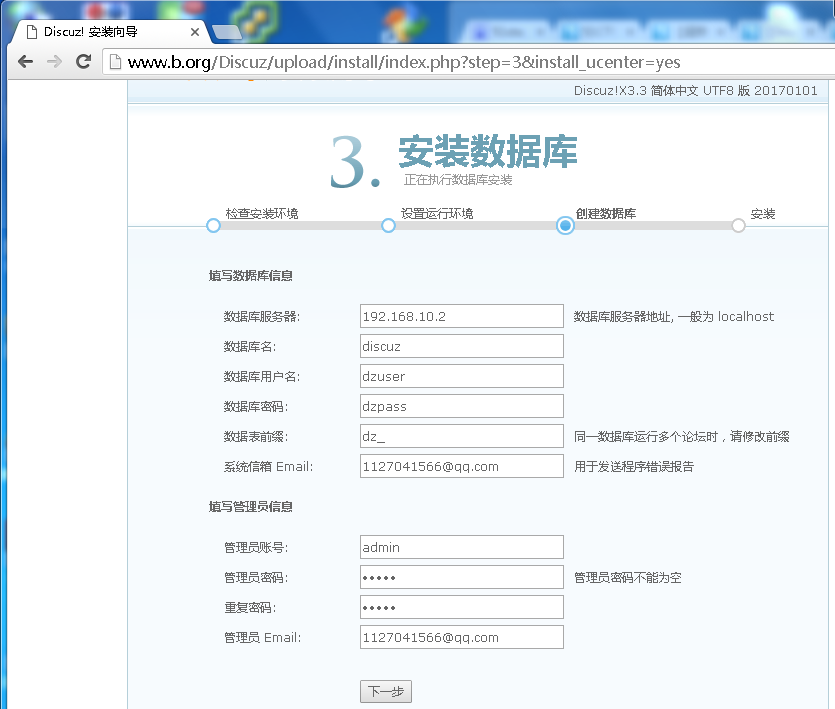Click the browser forward arrow

click(54, 62)
